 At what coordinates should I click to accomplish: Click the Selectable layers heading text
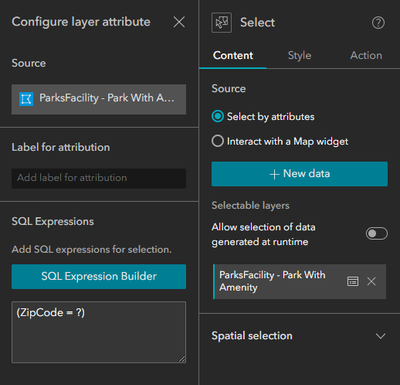point(250,205)
